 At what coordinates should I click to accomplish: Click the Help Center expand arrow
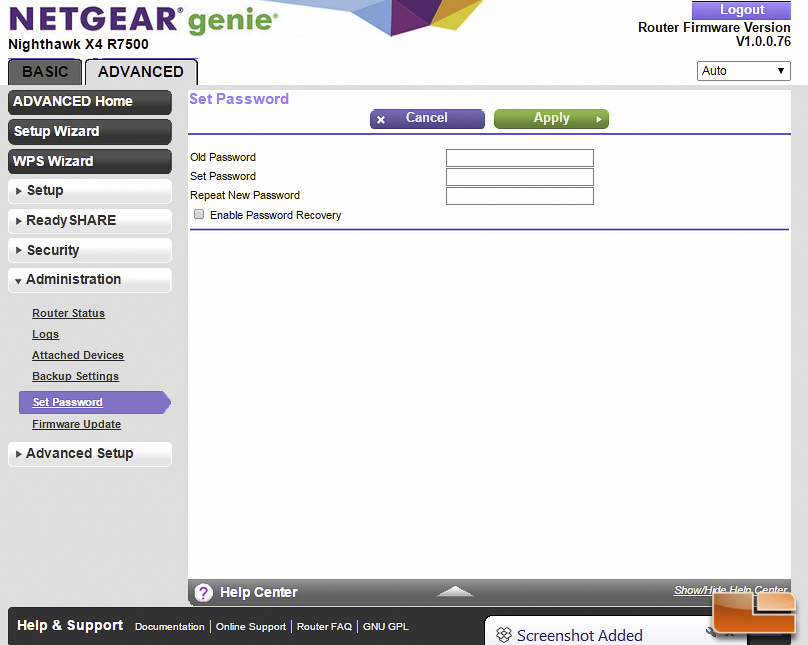[x=455, y=591]
